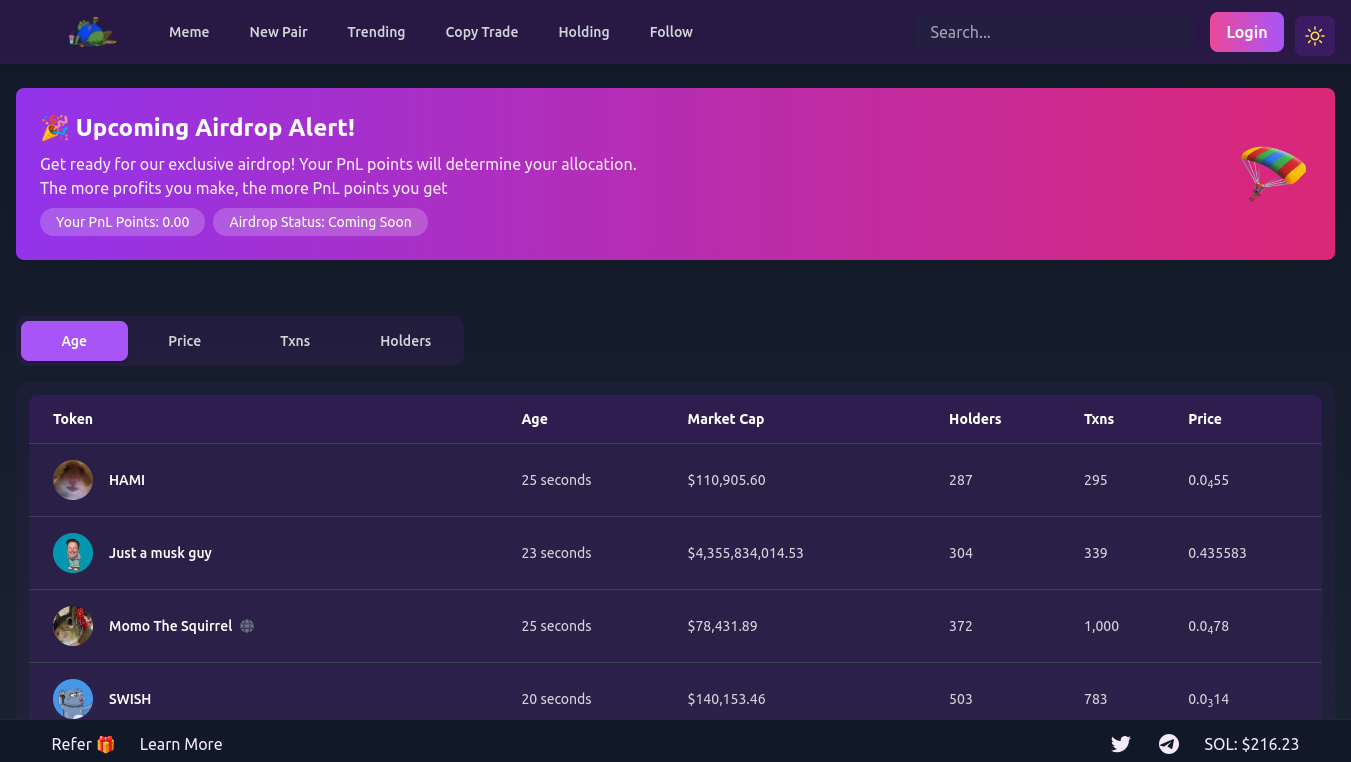
Task: Click the globe icon beside Momo The Squirrel
Action: click(x=247, y=626)
